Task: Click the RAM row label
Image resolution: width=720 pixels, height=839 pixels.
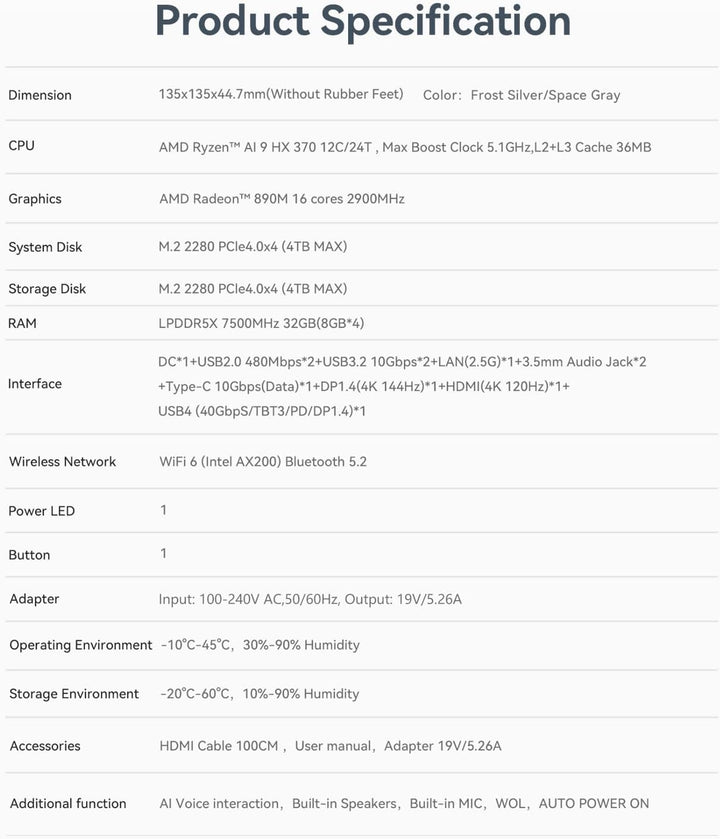Action: [x=23, y=323]
